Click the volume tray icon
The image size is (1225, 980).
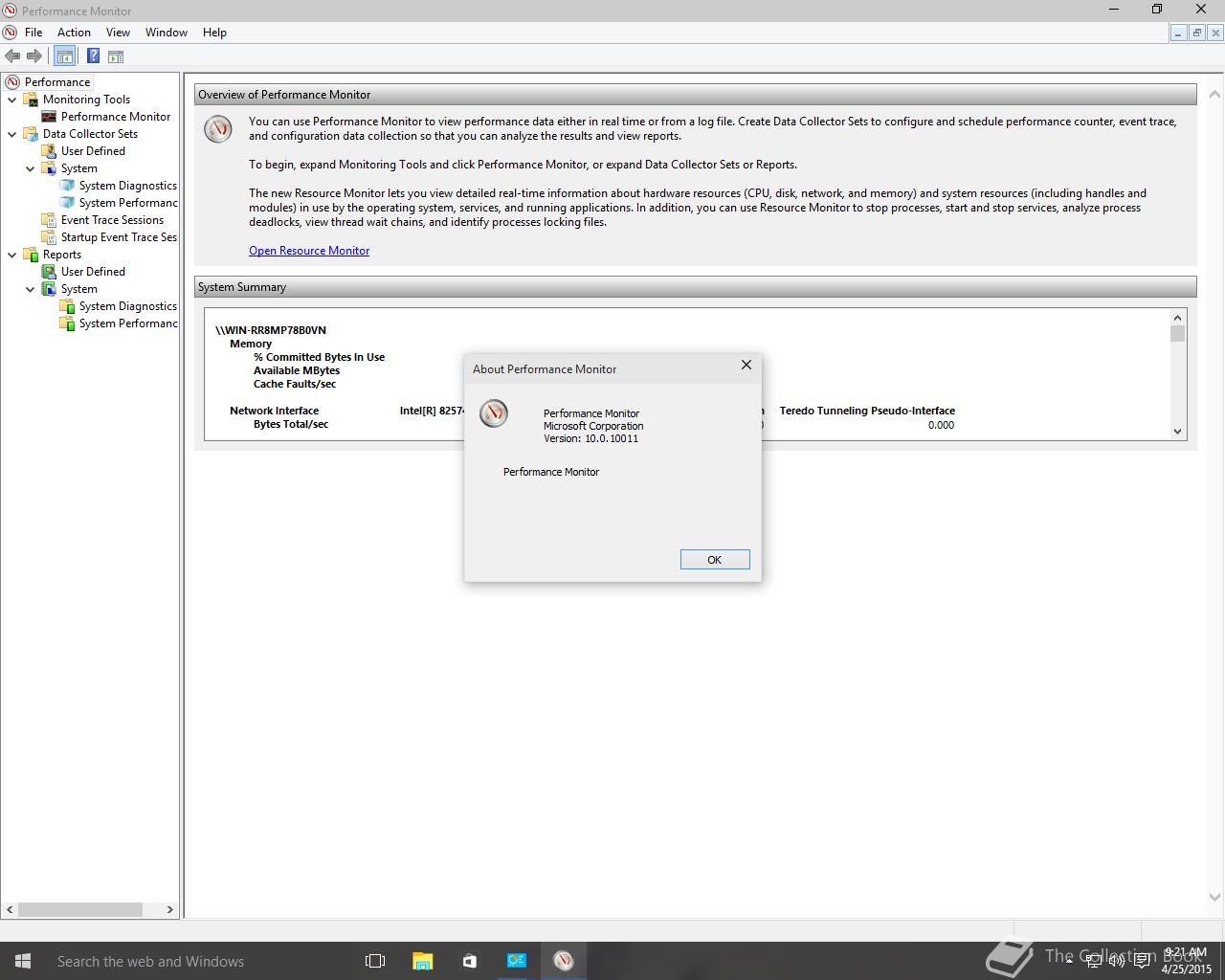coord(1117,961)
